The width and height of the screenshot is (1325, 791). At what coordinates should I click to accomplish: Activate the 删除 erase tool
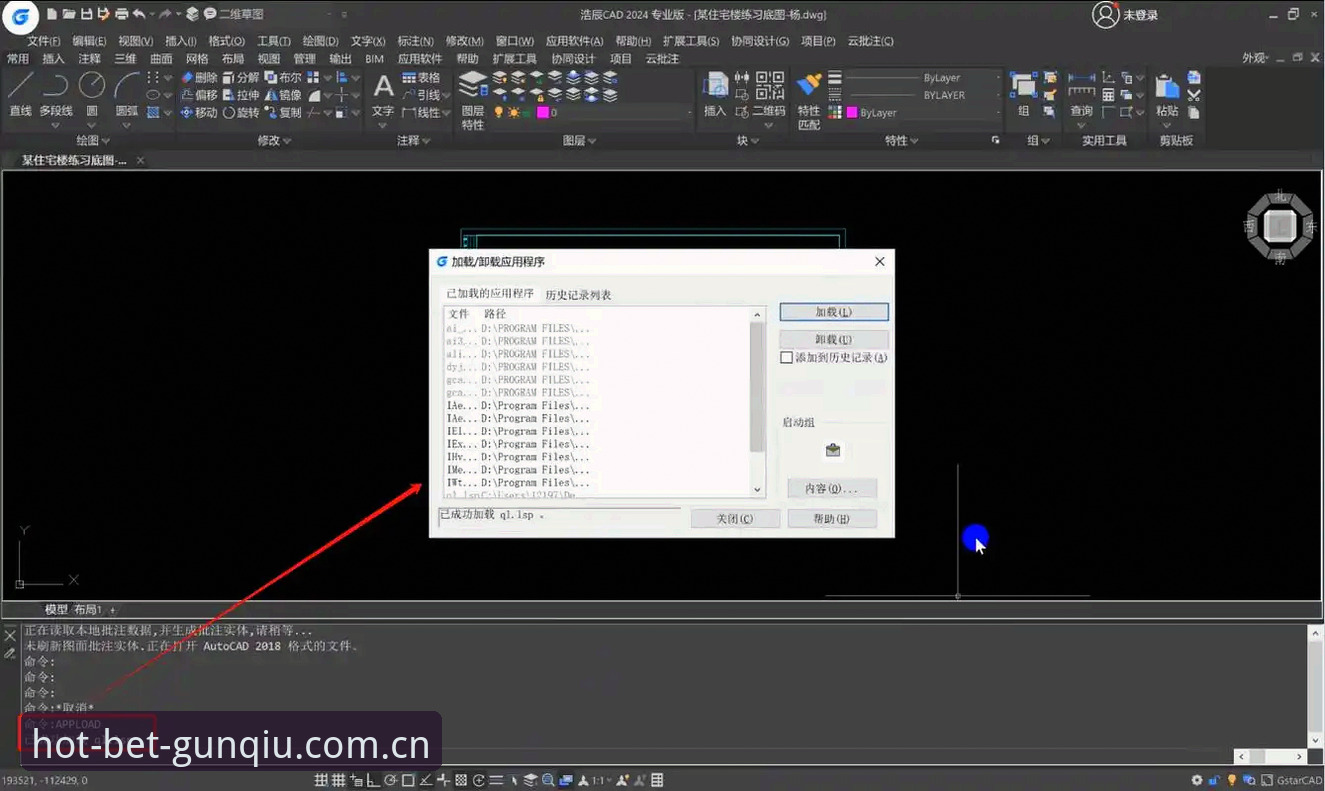click(x=199, y=77)
